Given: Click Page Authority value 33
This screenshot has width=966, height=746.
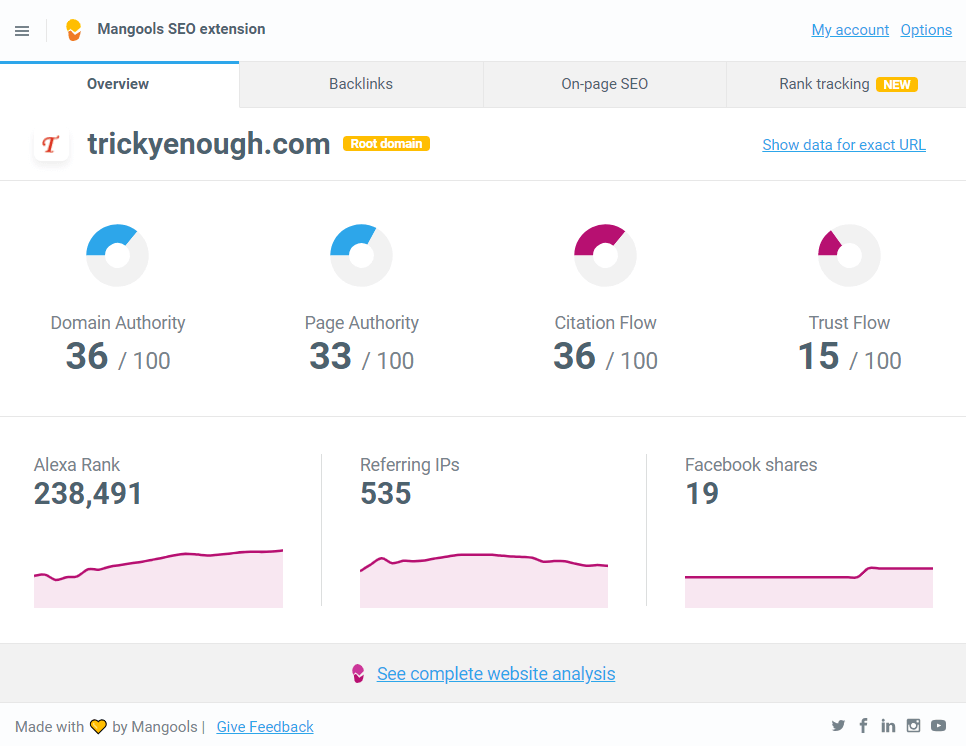Looking at the screenshot, I should pos(331,356).
